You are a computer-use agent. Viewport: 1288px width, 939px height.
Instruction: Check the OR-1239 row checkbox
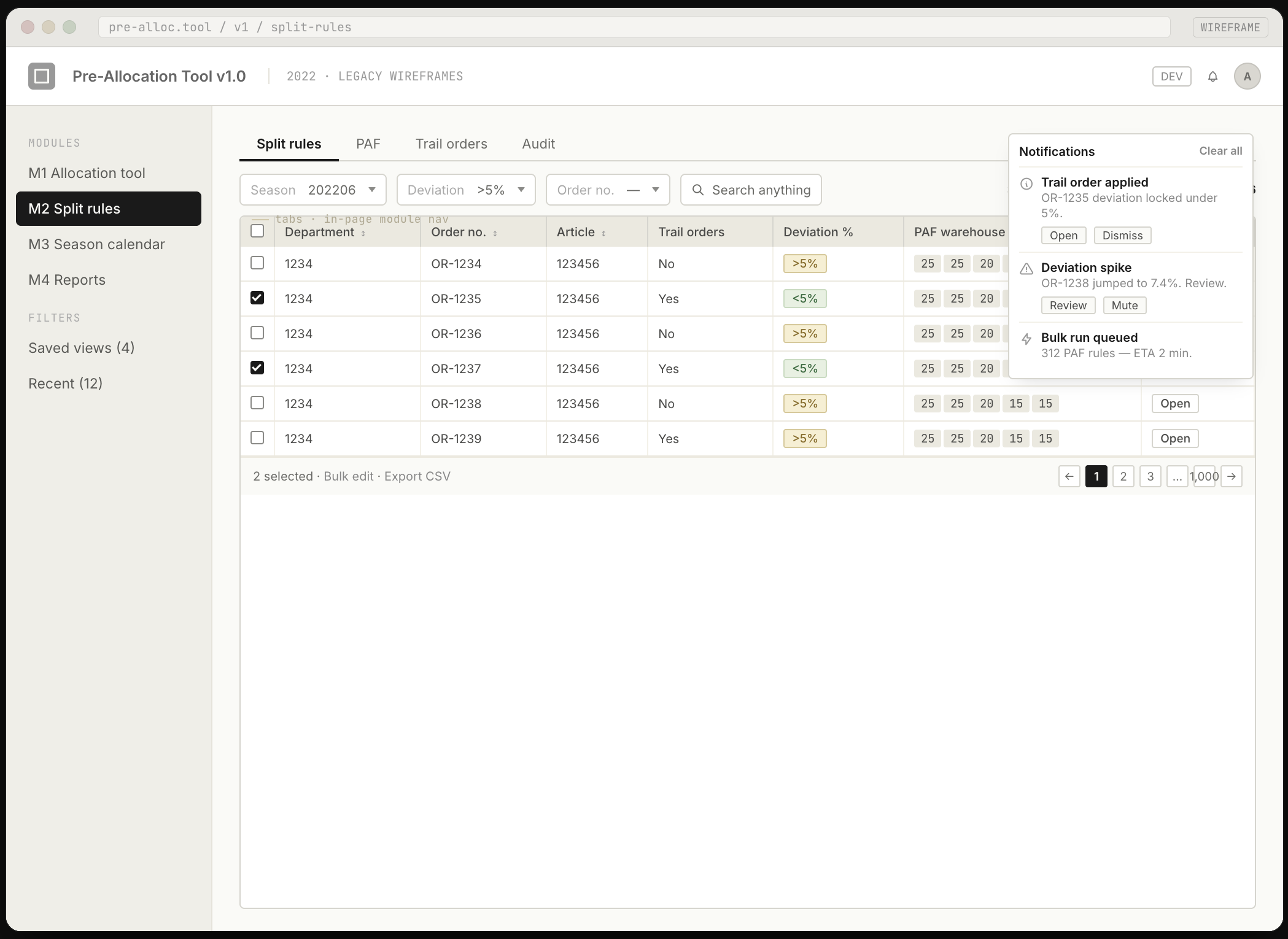pyautogui.click(x=257, y=438)
